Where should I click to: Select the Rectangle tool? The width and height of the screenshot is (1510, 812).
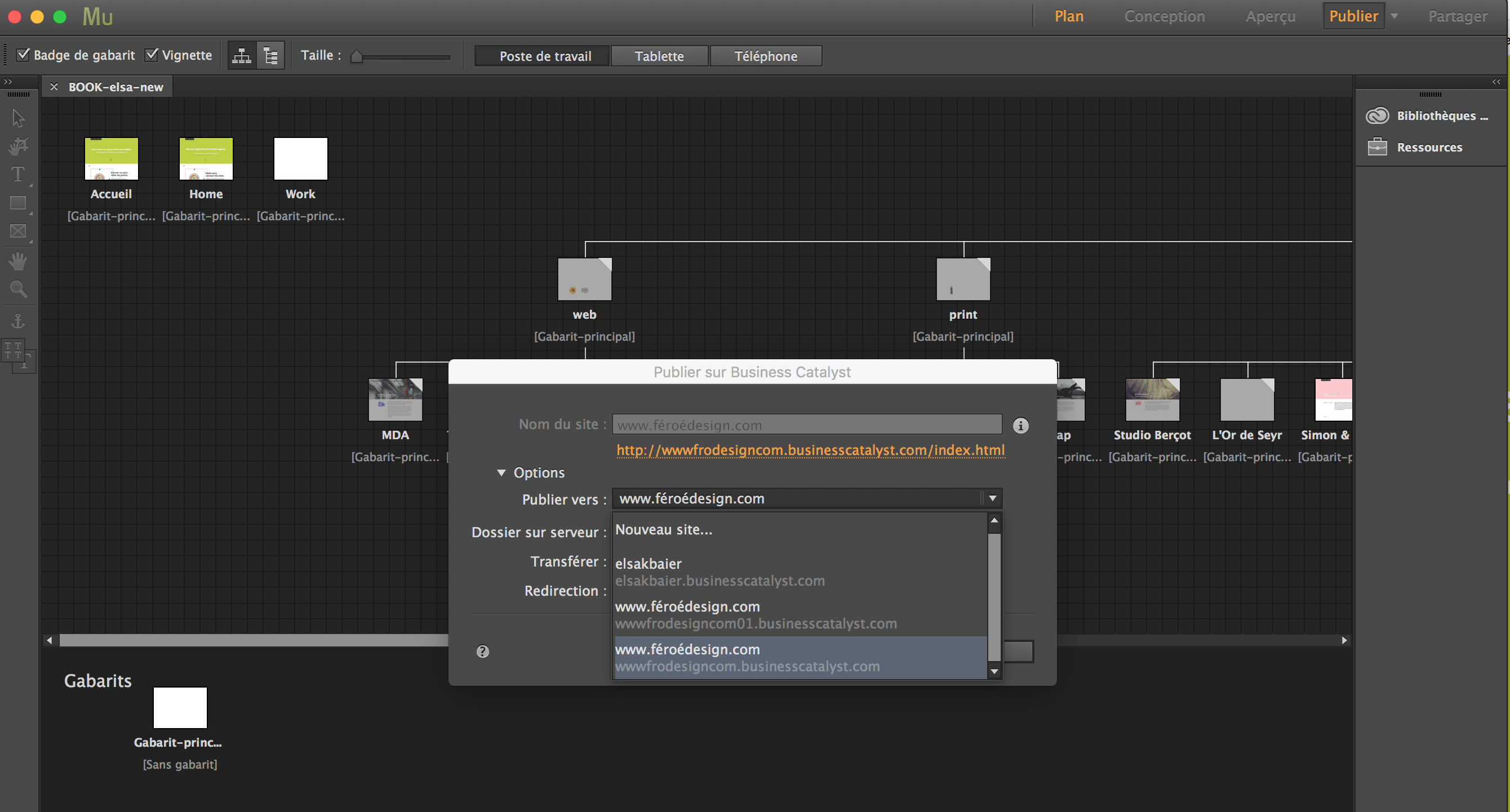pyautogui.click(x=18, y=203)
